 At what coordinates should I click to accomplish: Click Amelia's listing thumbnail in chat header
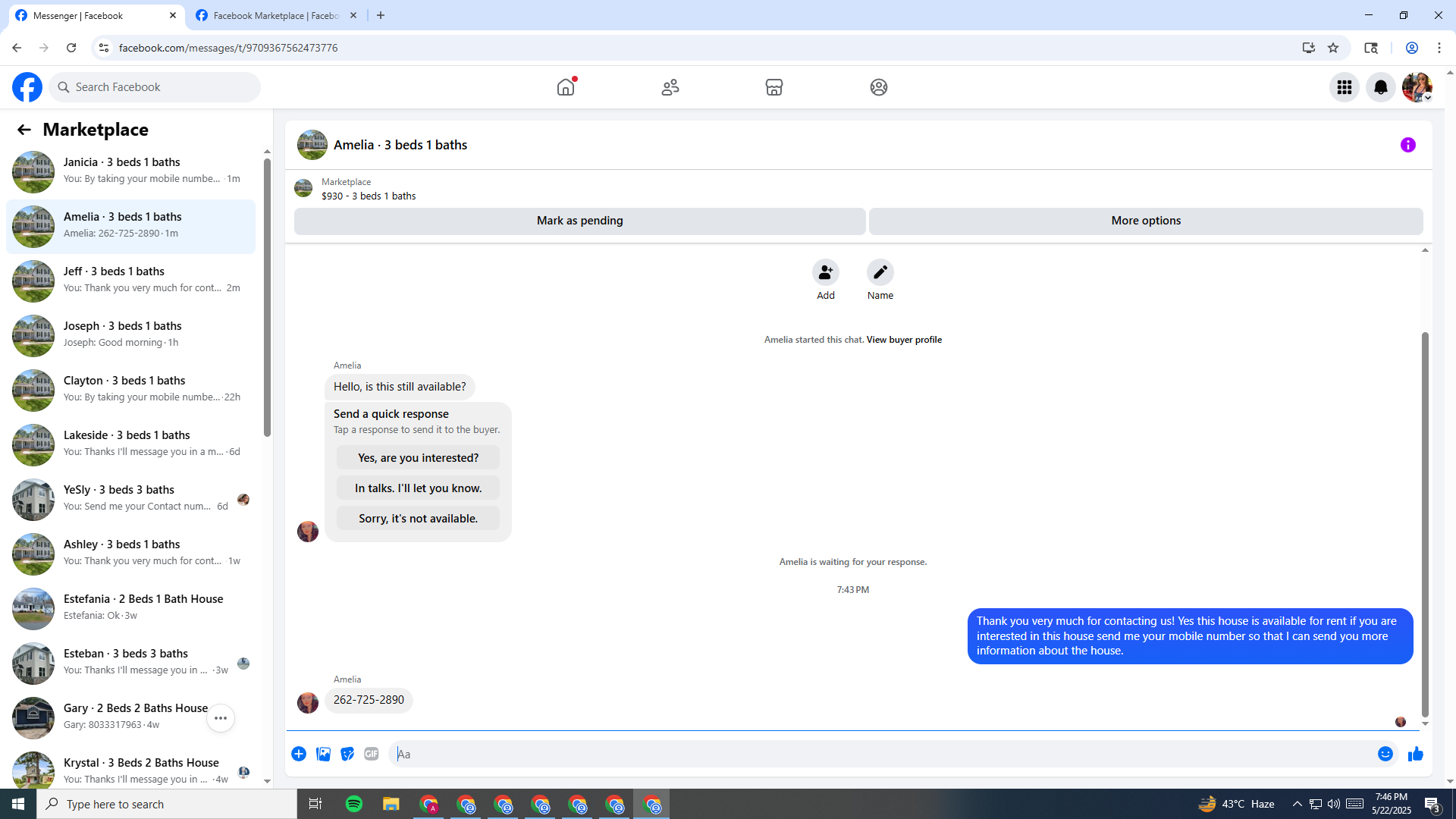312,145
